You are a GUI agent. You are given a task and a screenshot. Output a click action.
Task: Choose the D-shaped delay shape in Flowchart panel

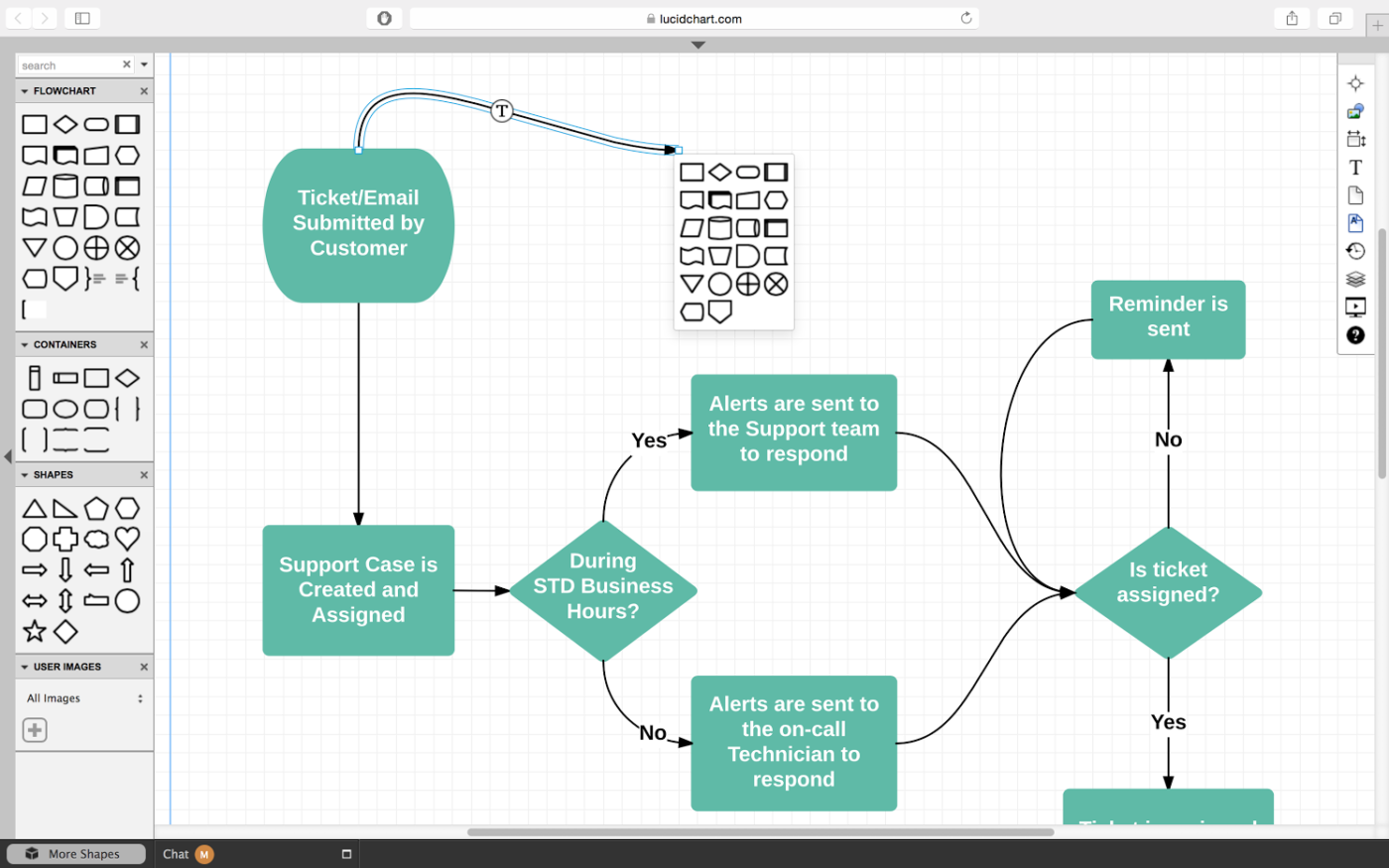pos(96,216)
